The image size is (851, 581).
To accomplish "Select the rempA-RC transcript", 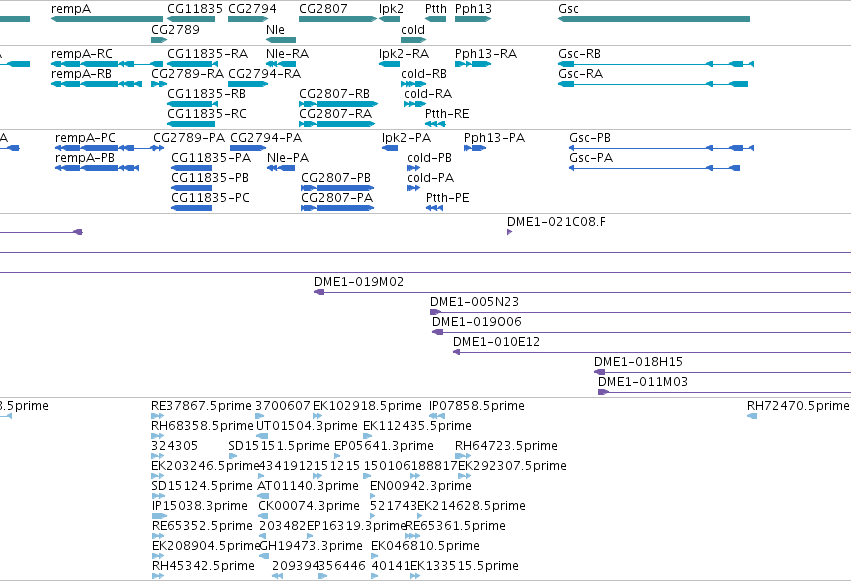I will coord(106,64).
